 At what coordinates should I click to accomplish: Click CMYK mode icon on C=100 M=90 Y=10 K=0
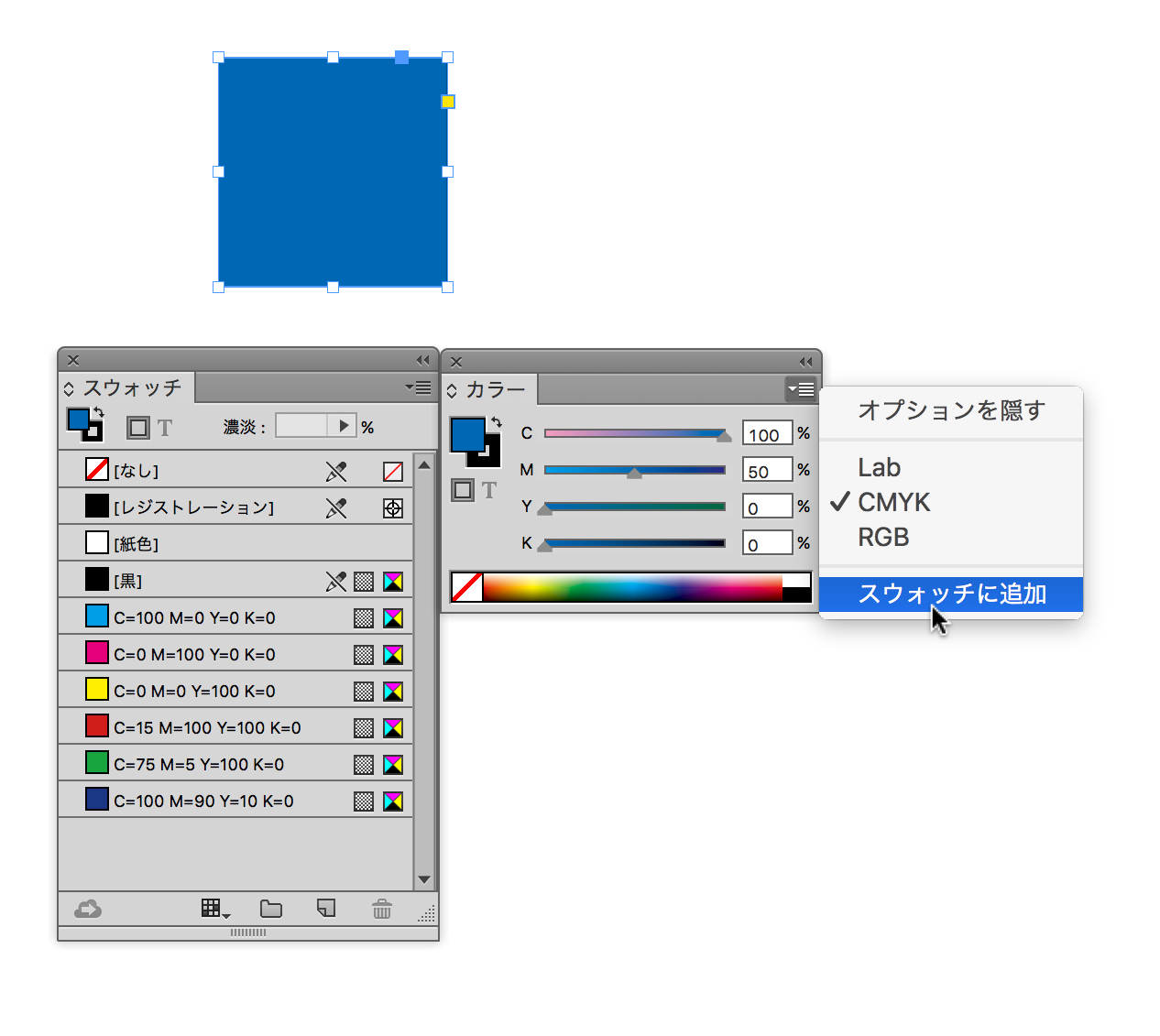pos(393,802)
